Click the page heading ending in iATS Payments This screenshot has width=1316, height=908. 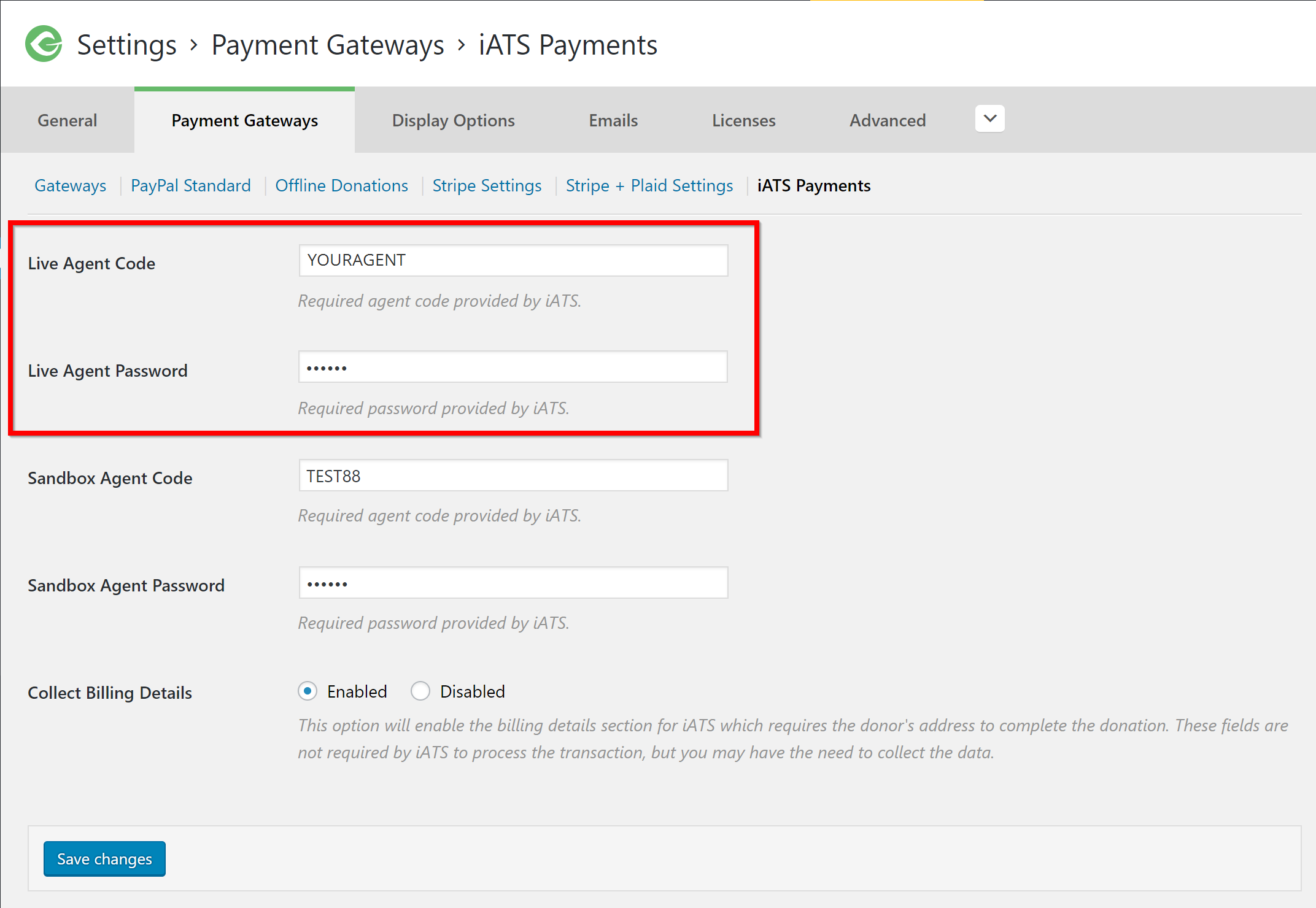pos(367,45)
